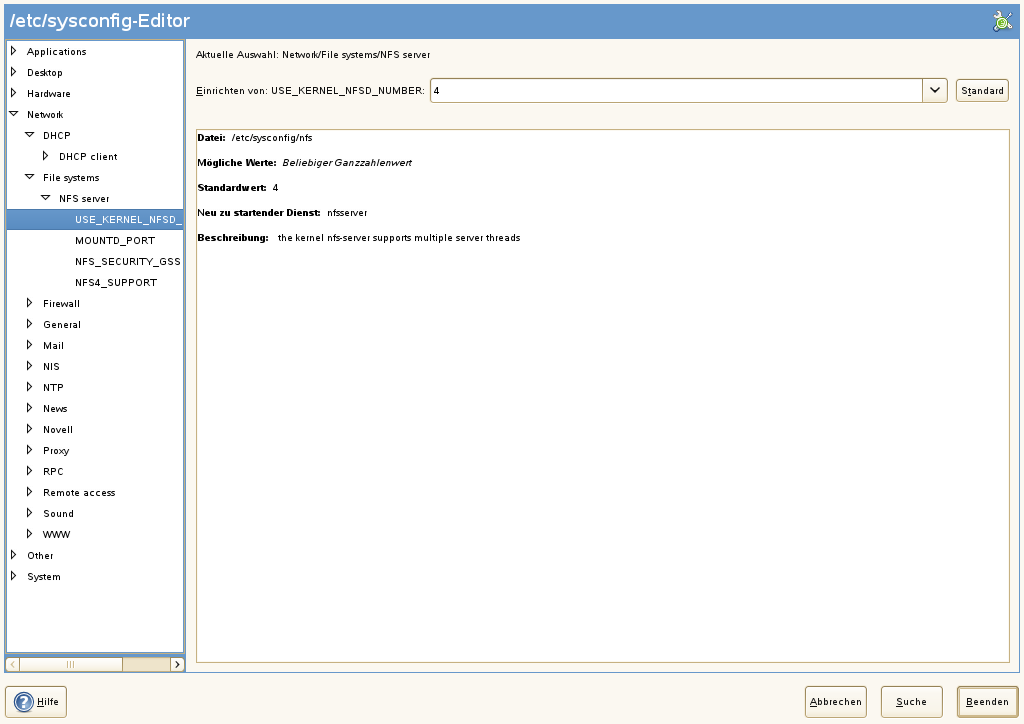Select the System label in tree

point(44,576)
